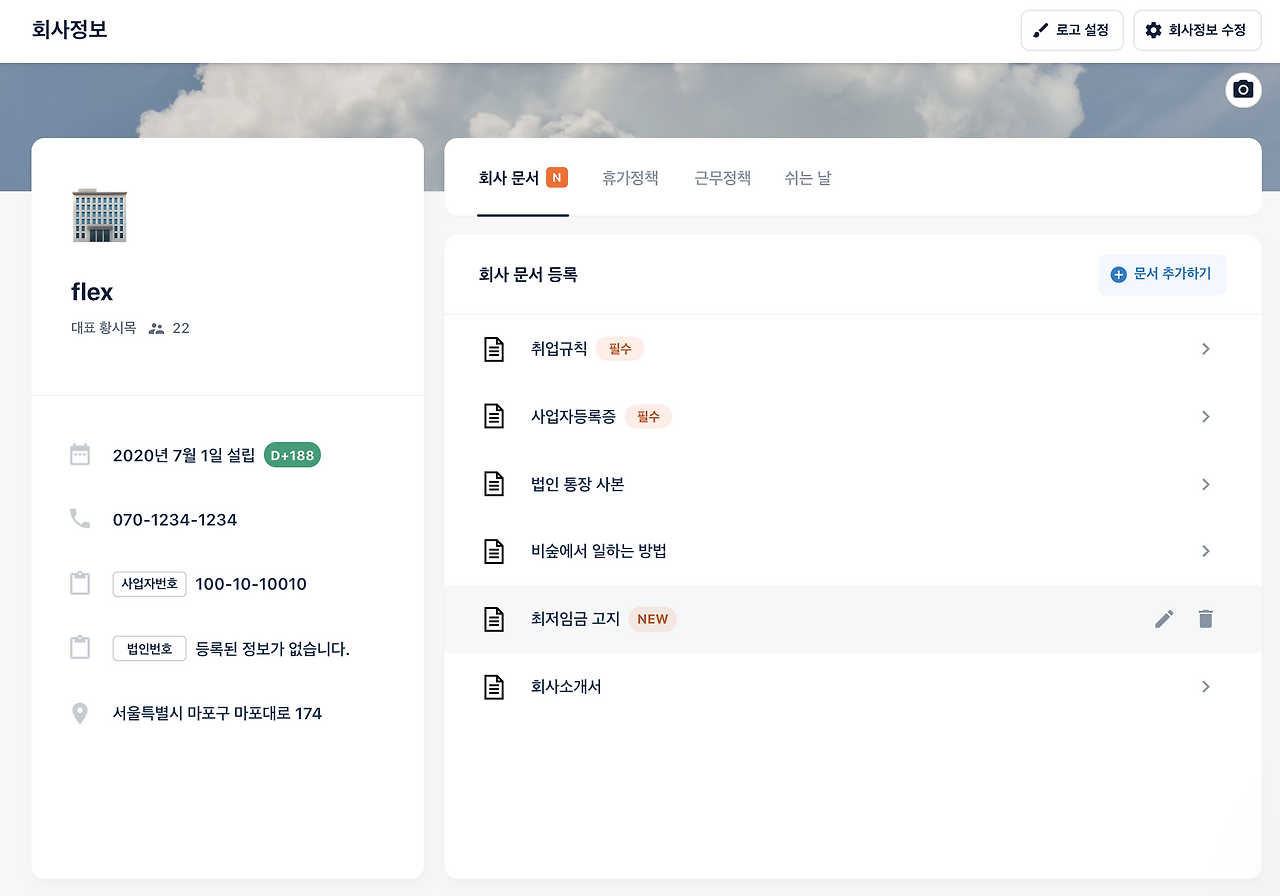Expand 취업규칙 row with its chevron
This screenshot has width=1280, height=896.
(1206, 349)
